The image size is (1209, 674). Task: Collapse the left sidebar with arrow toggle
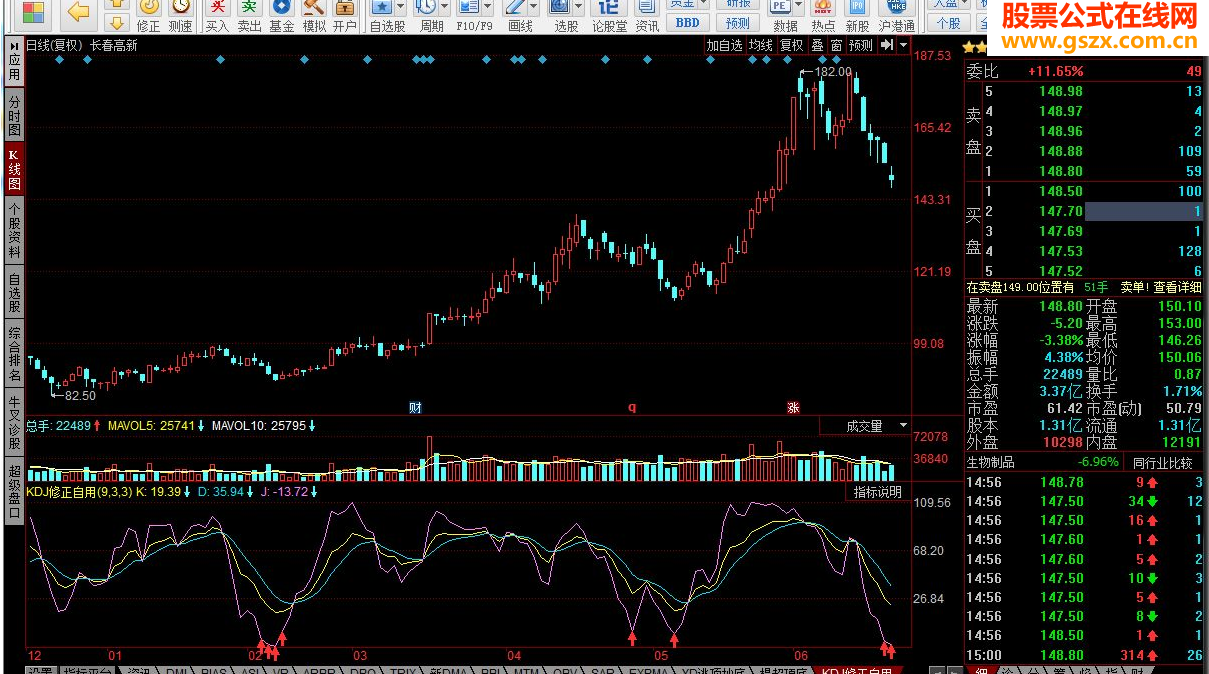coord(13,45)
